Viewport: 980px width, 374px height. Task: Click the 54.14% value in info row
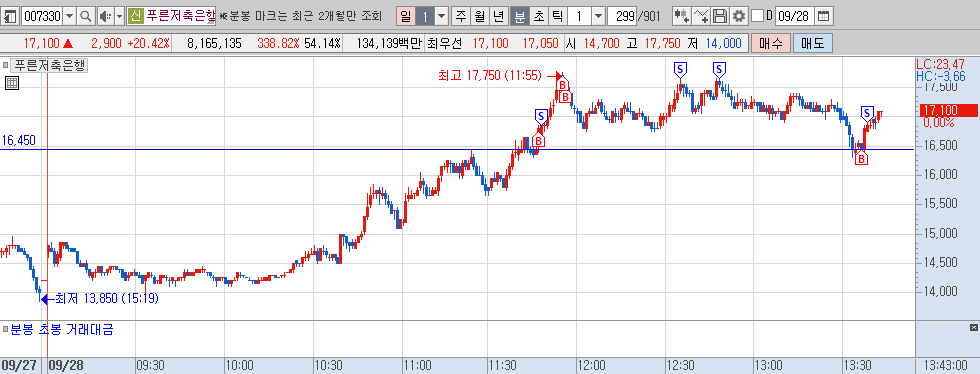[322, 44]
